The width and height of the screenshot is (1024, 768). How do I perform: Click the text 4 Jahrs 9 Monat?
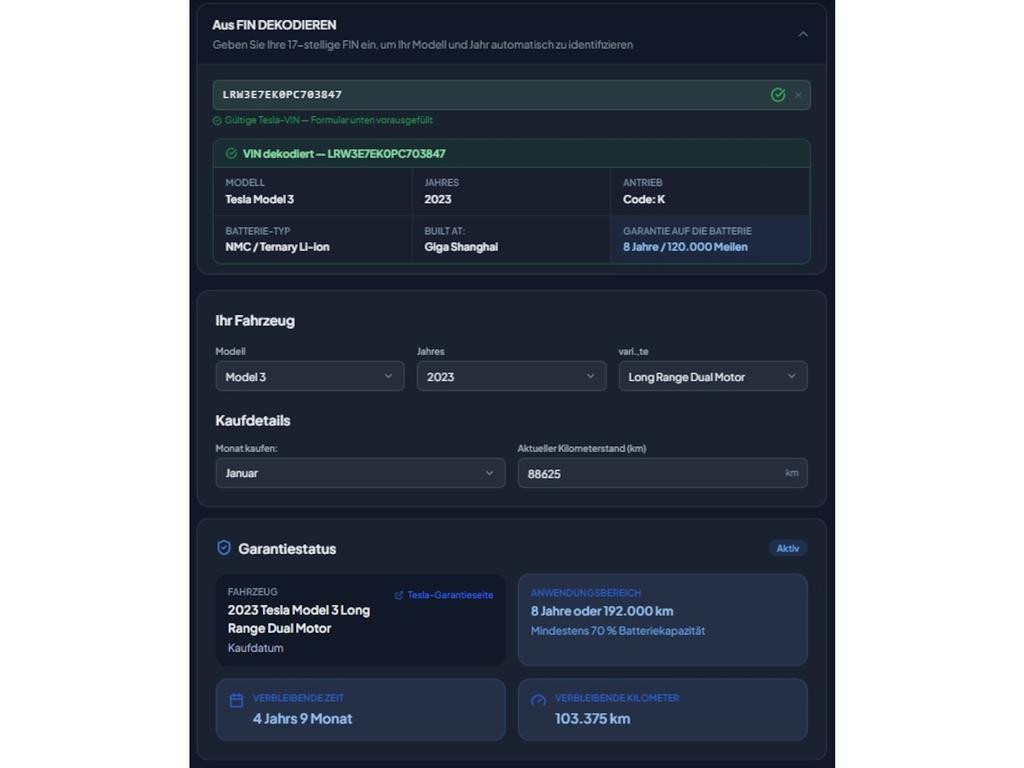(302, 718)
